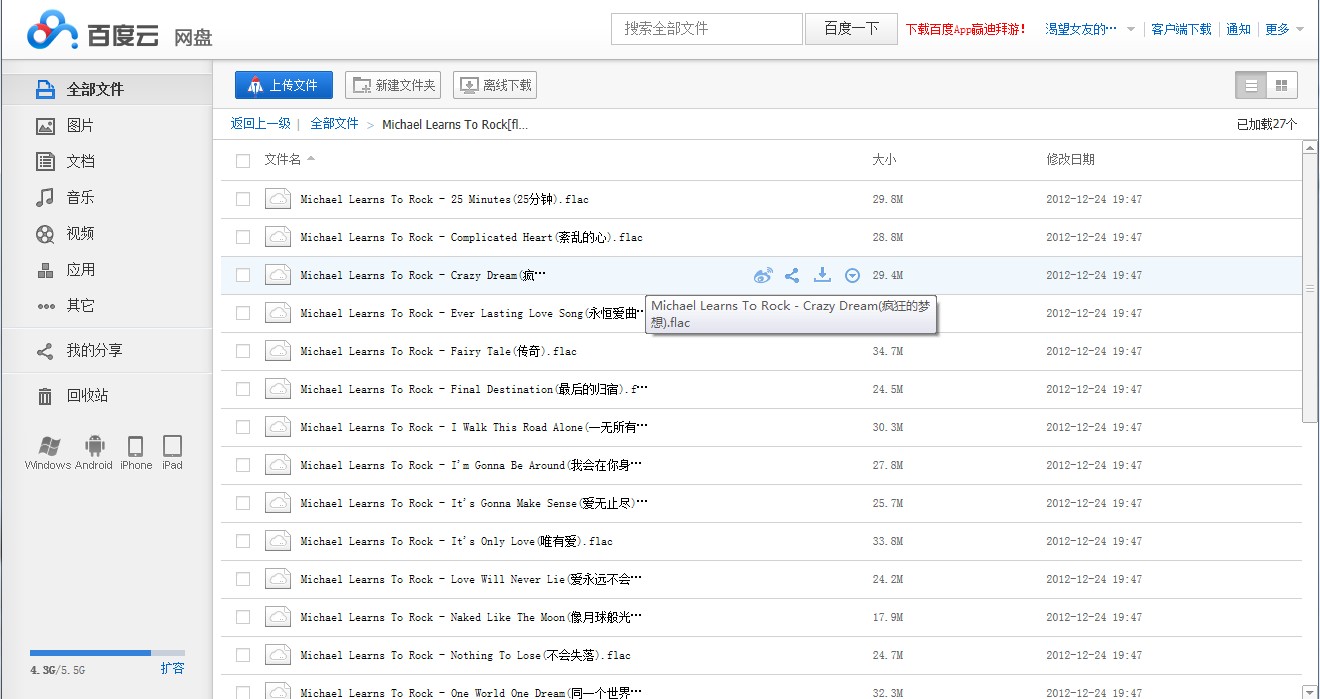Open 文档 category in sidebar
The image size is (1320, 699).
tap(107, 161)
